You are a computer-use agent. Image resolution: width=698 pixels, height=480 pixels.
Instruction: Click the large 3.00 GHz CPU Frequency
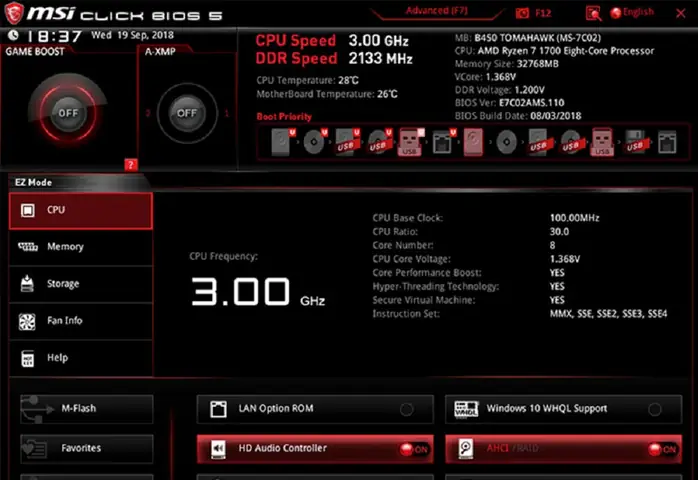pyautogui.click(x=258, y=292)
